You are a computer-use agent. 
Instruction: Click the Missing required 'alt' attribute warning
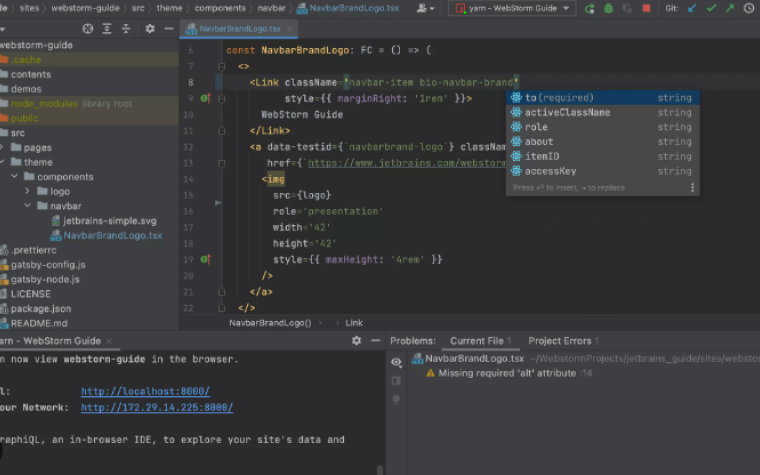[507, 373]
